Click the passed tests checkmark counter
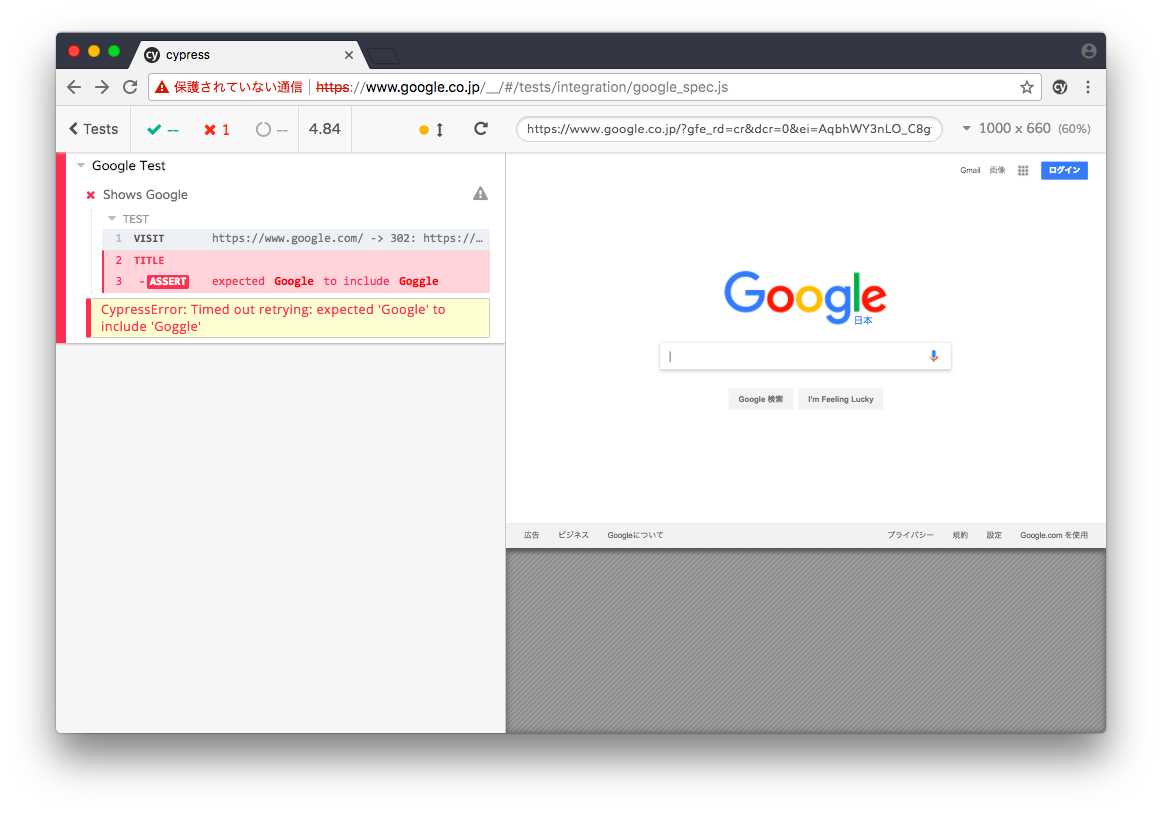 tap(163, 130)
